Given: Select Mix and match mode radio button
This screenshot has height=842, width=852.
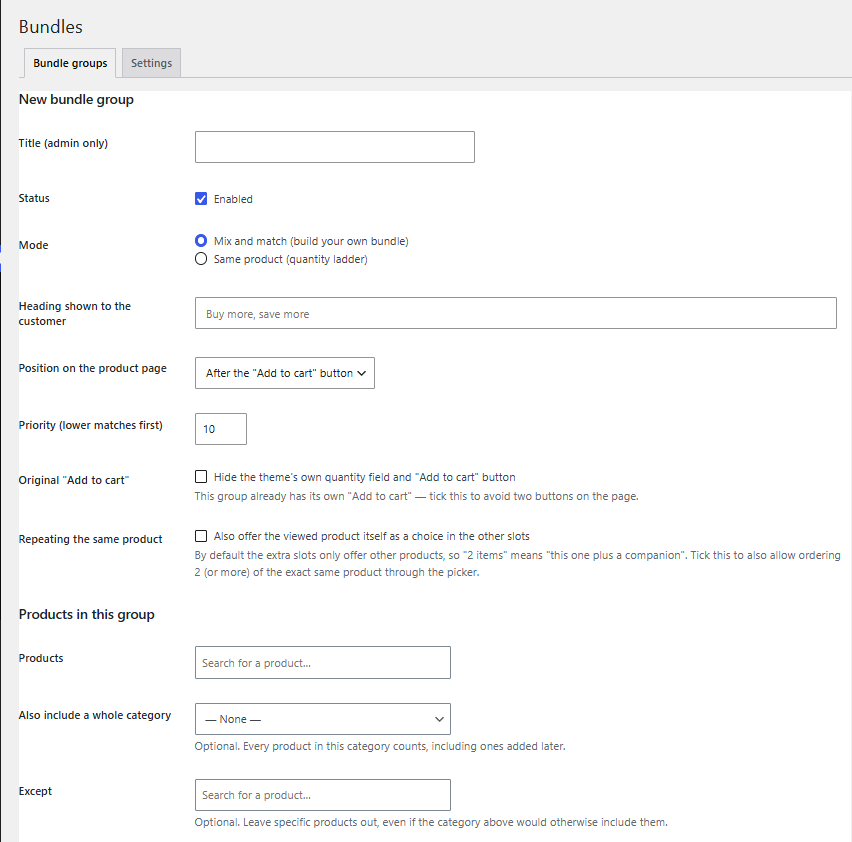Looking at the screenshot, I should tap(201, 241).
